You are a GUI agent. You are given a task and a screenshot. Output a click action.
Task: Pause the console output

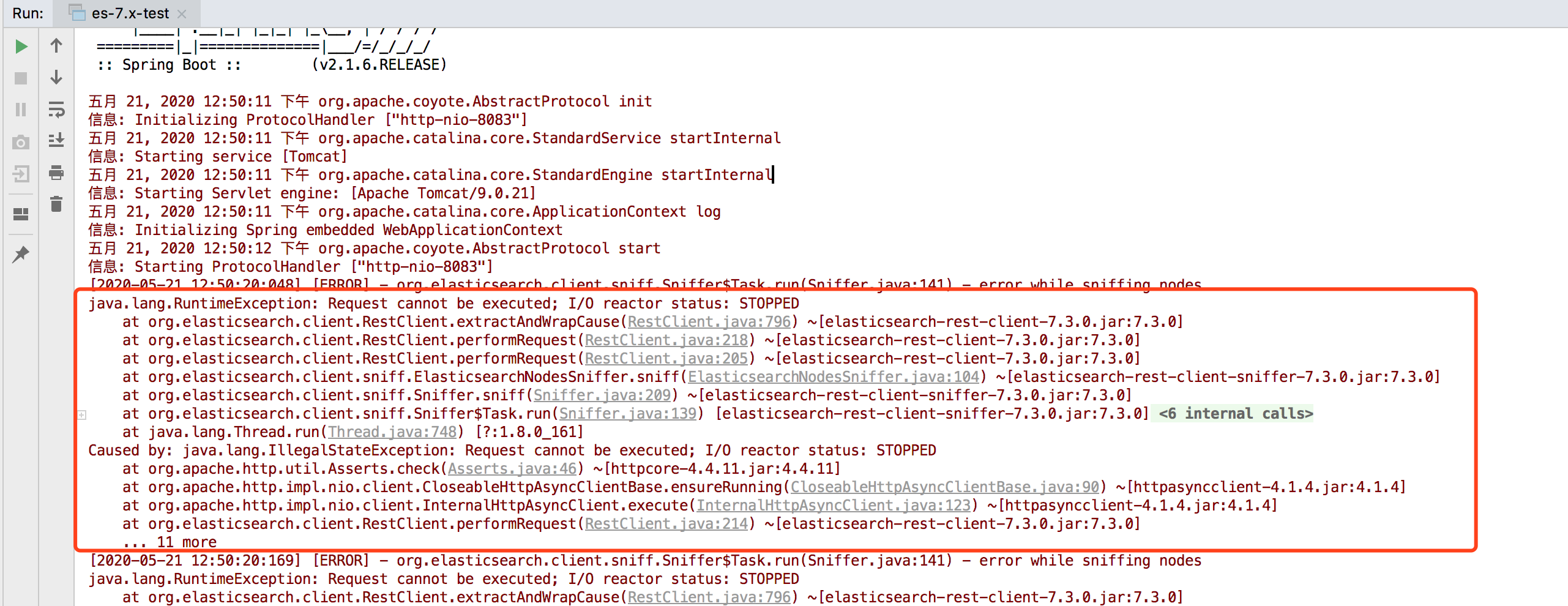[x=21, y=110]
